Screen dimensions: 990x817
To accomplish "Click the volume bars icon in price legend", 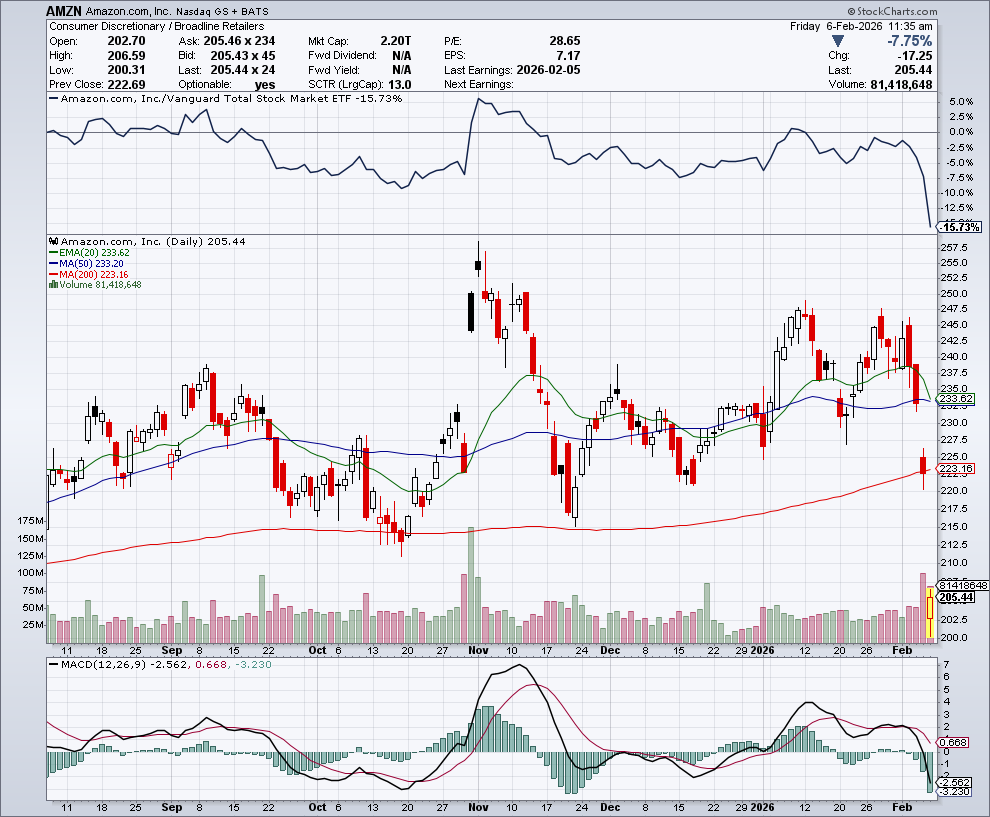I will [x=53, y=285].
